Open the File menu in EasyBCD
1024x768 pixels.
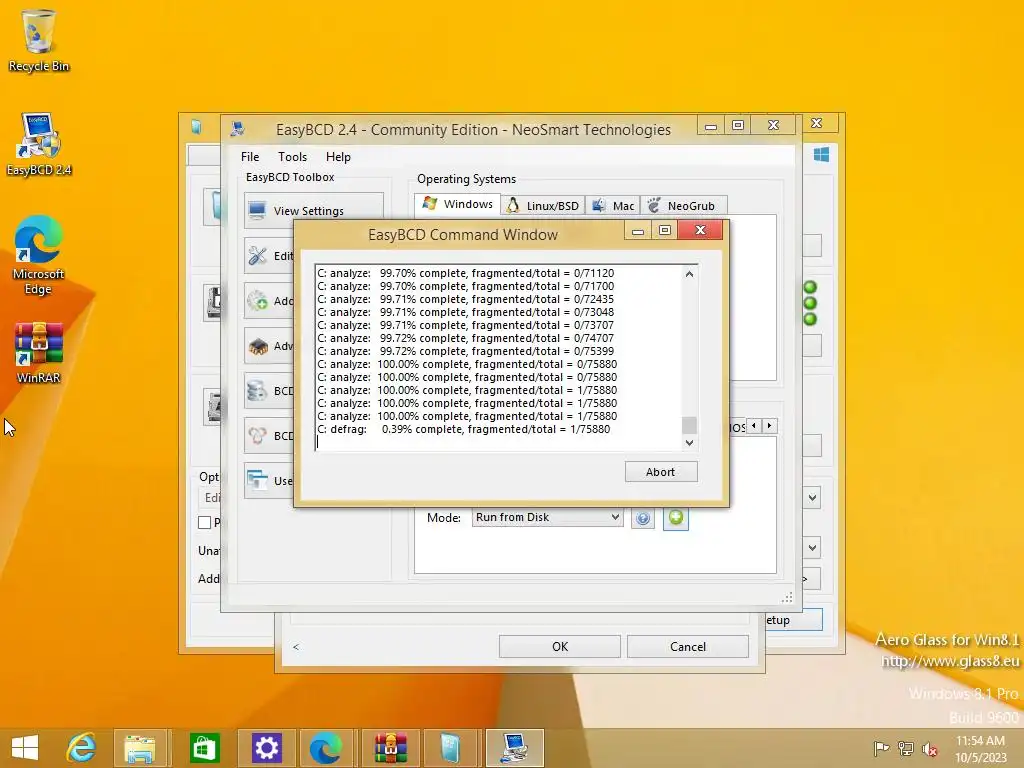(249, 157)
